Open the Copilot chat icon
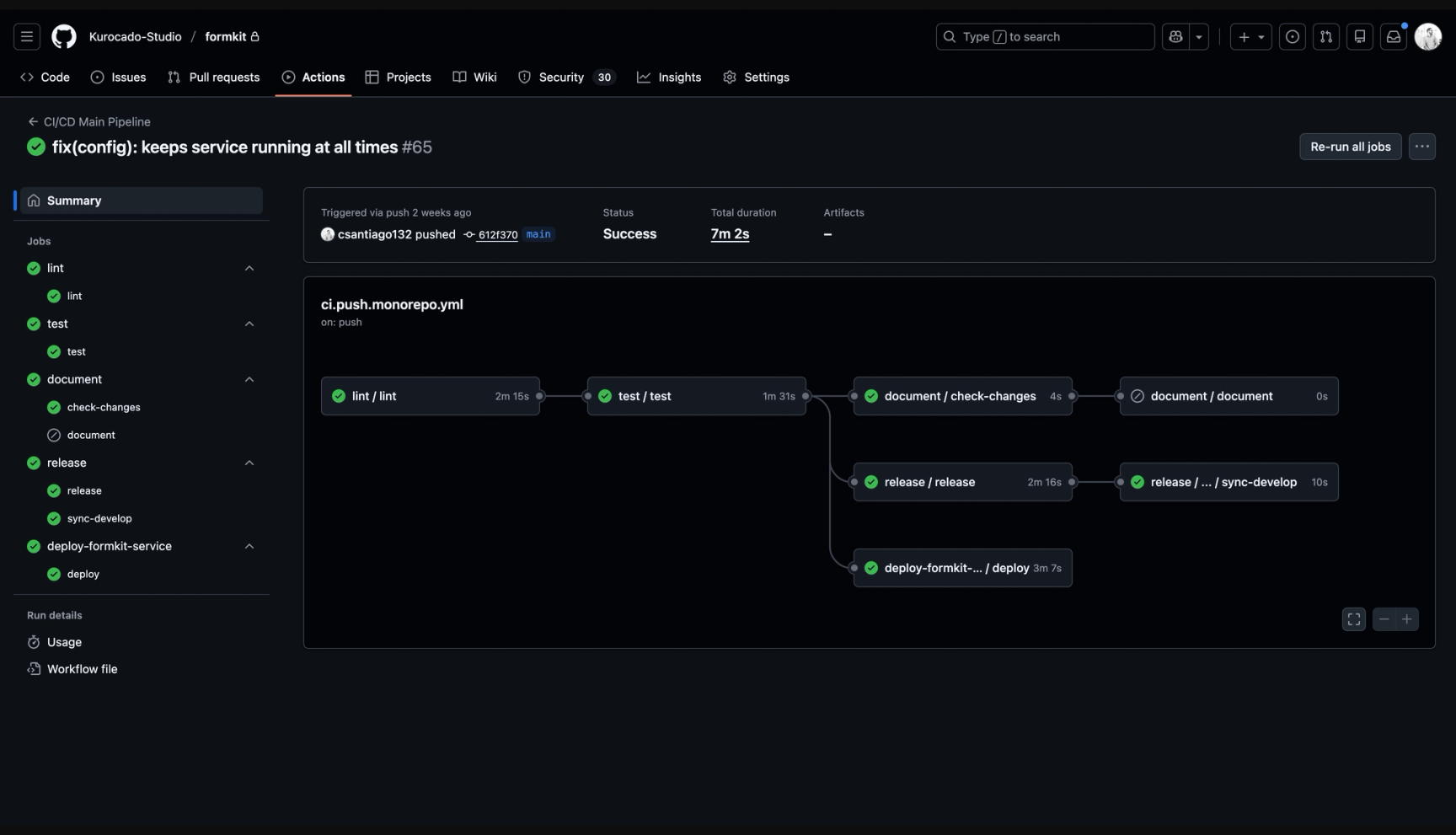Viewport: 1456px width, 835px height. tap(1175, 37)
